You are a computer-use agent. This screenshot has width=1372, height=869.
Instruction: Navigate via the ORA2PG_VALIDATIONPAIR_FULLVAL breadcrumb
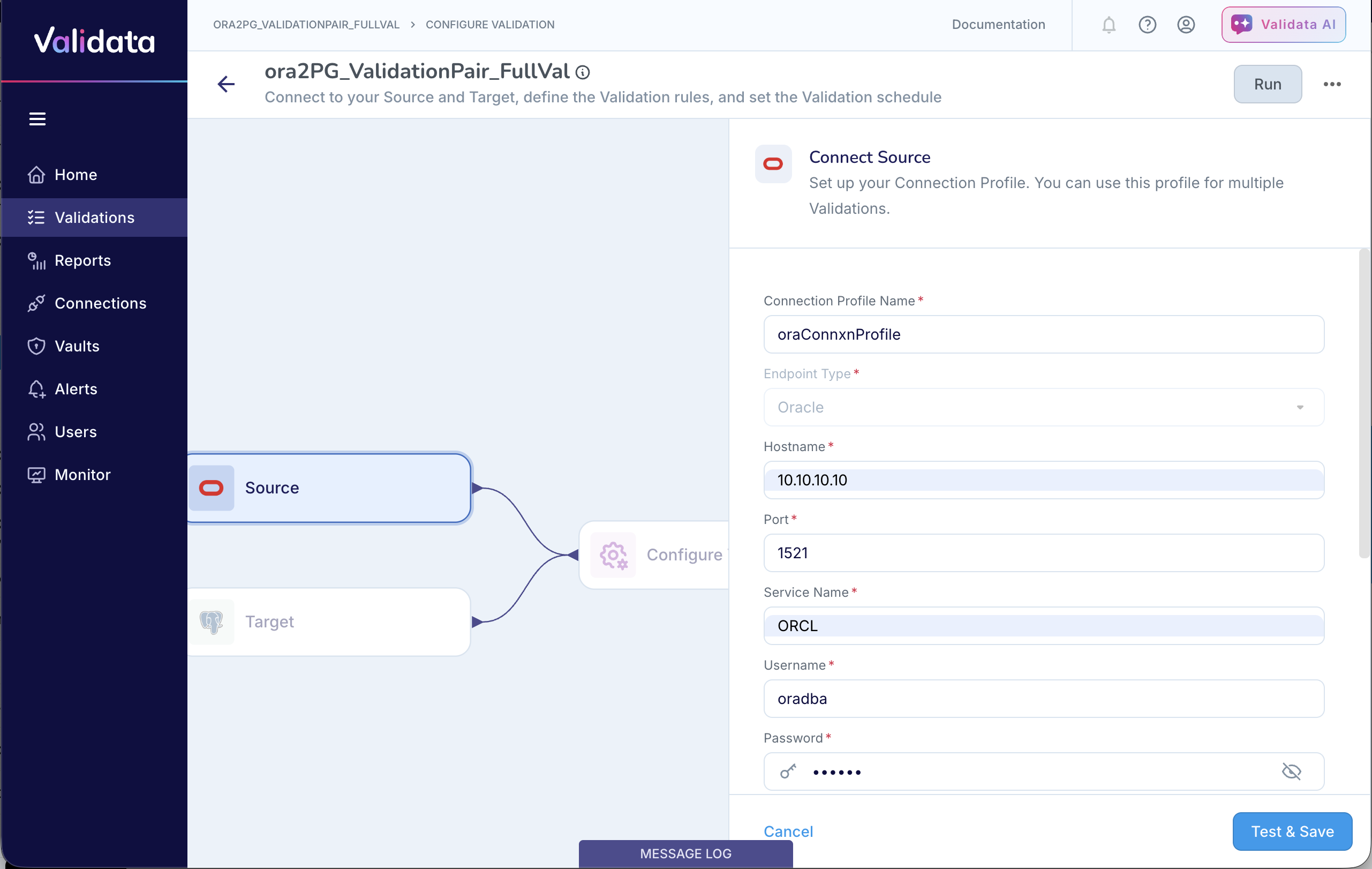tap(306, 25)
